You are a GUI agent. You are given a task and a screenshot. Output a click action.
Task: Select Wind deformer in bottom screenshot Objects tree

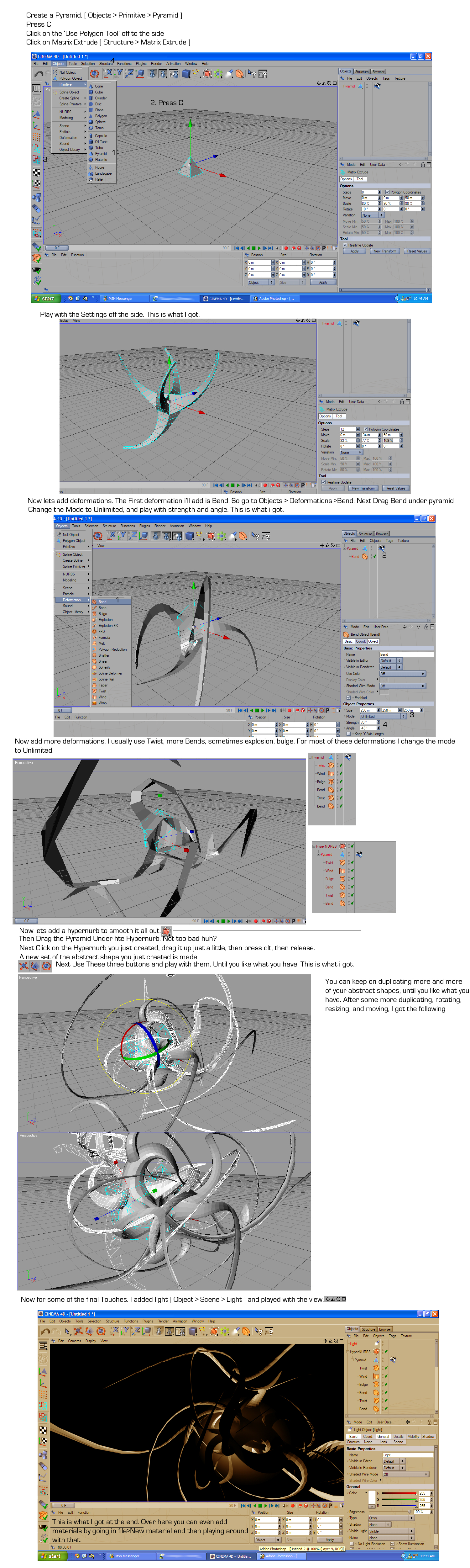tap(363, 1376)
